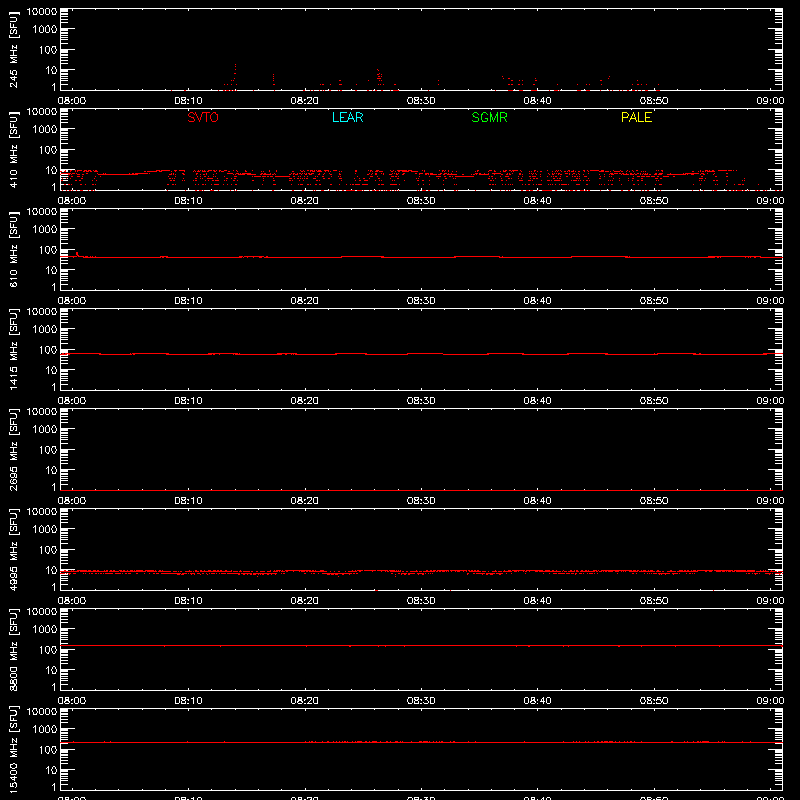This screenshot has width=800, height=800.
Task: Click the green SGMR station label
Action: (x=489, y=117)
